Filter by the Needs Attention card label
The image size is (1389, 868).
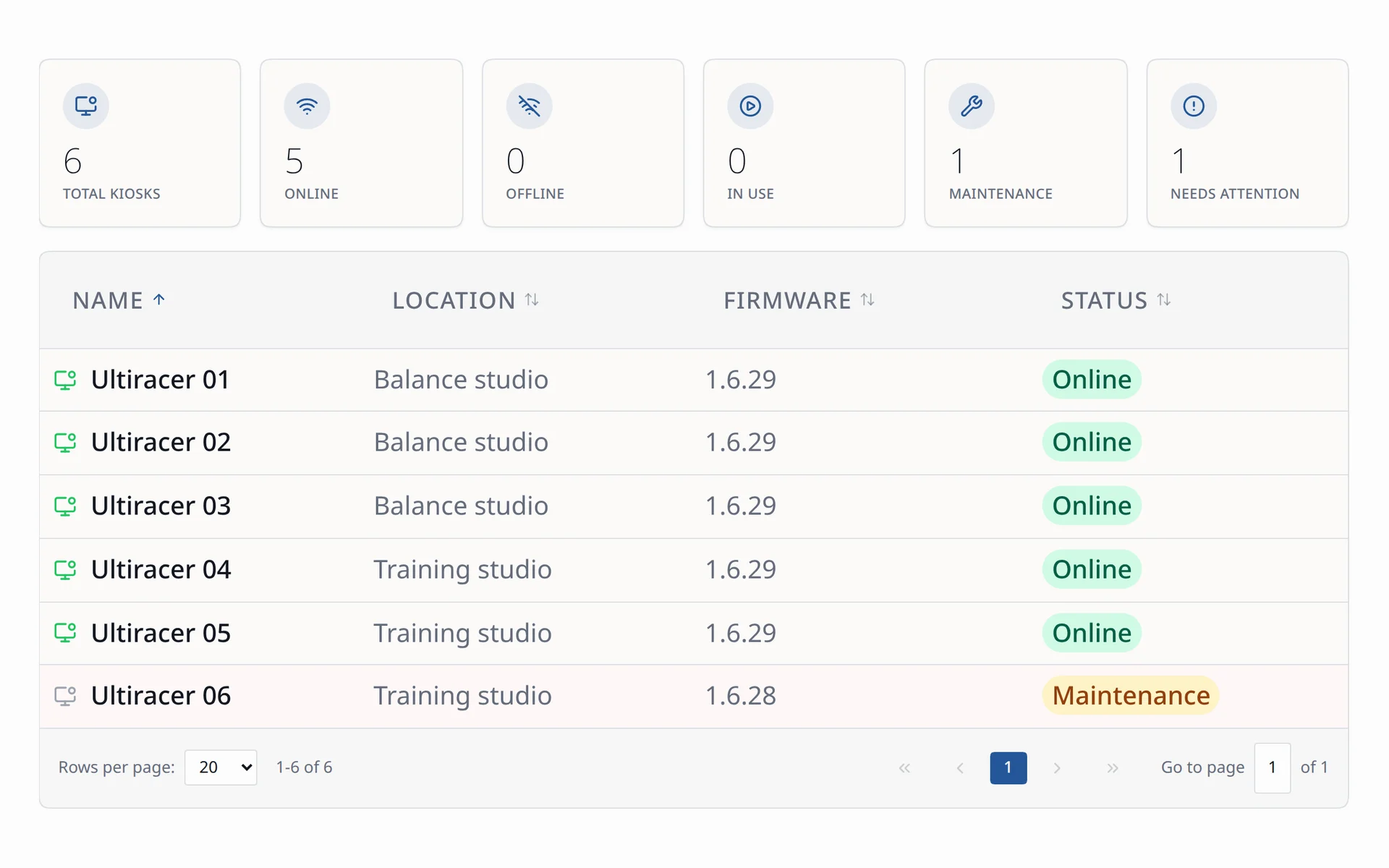[x=1235, y=194]
